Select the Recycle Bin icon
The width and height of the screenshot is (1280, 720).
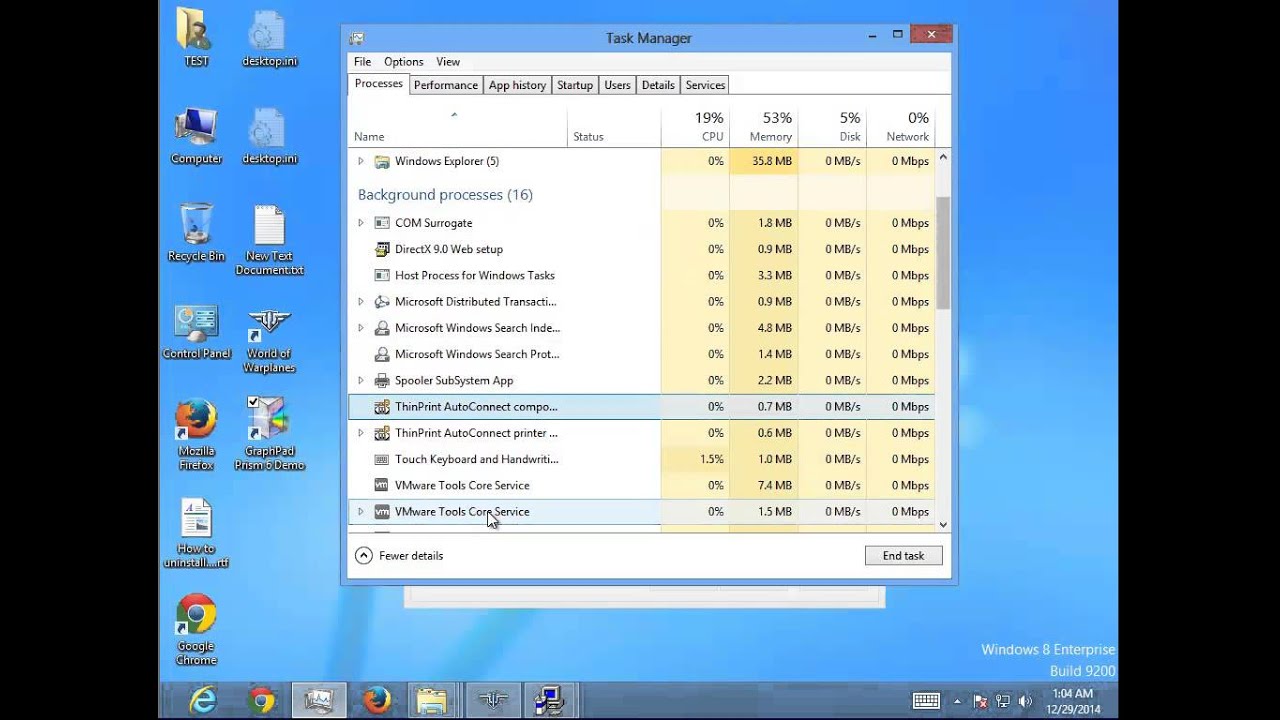coord(196,233)
